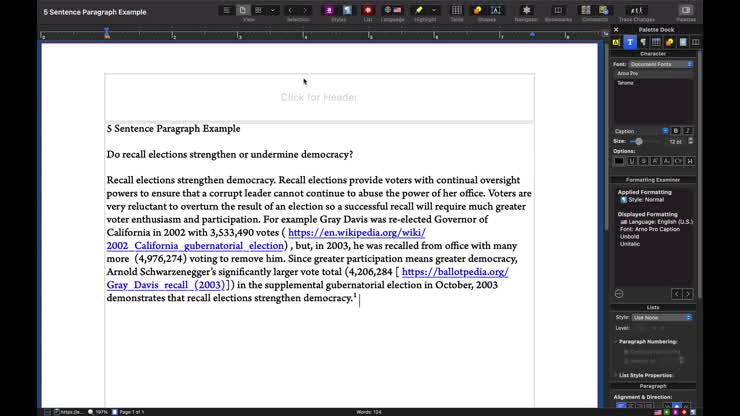The width and height of the screenshot is (740, 416).
Task: Open the Styles toolbar button
Action: click(338, 10)
